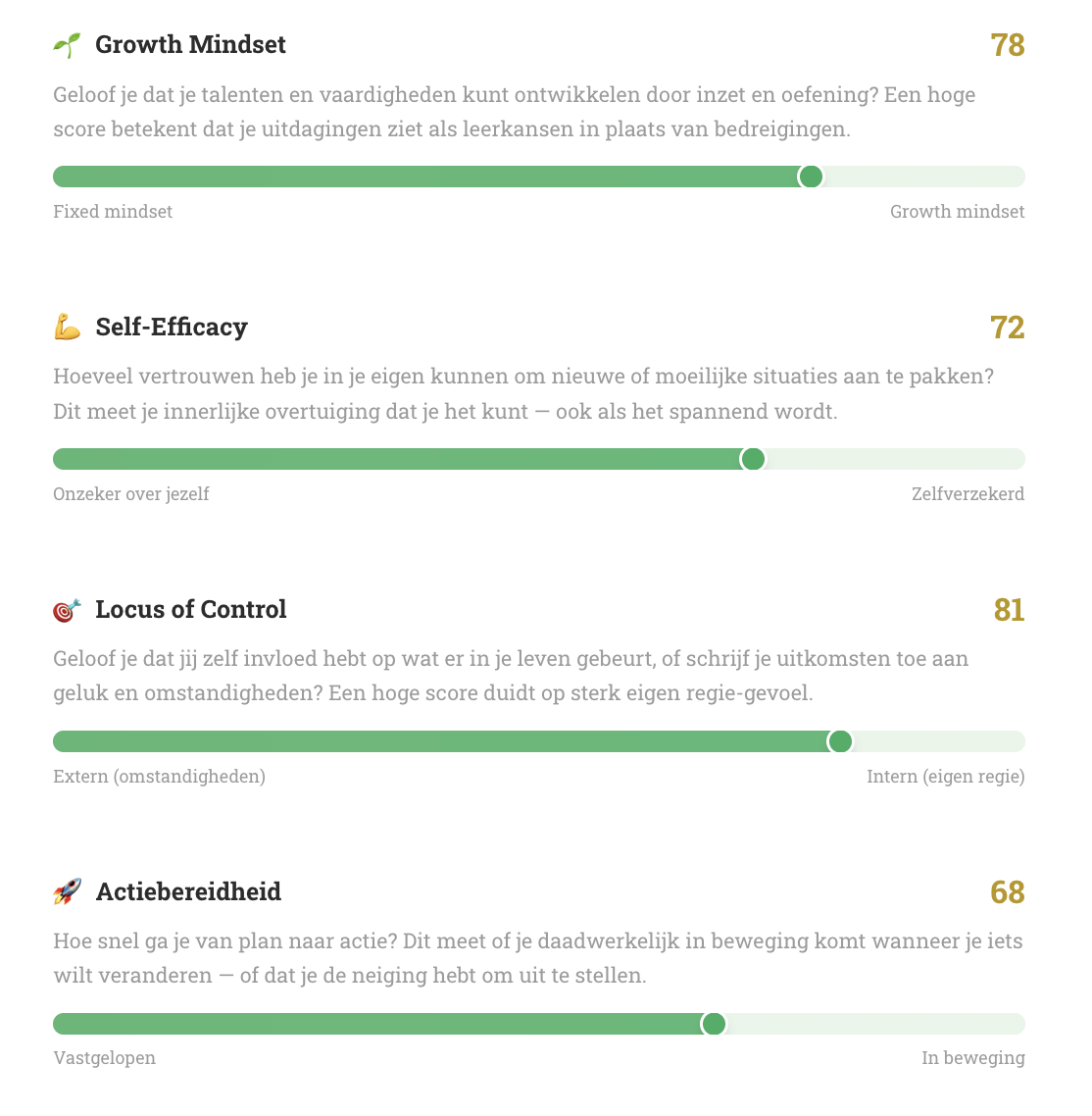Click the Locus of Control heading

pyautogui.click(x=191, y=610)
